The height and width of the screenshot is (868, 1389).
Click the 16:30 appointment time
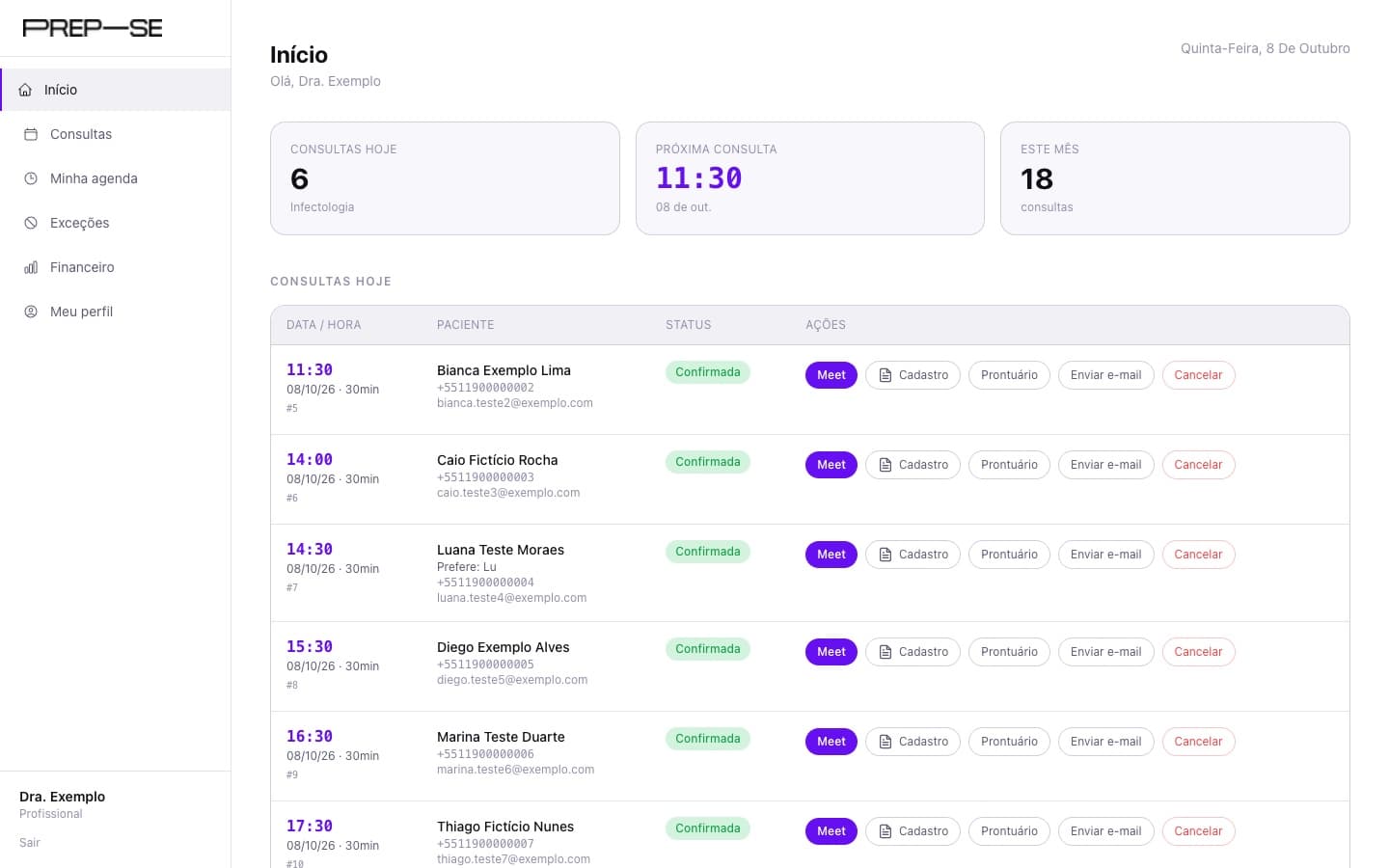click(x=310, y=736)
